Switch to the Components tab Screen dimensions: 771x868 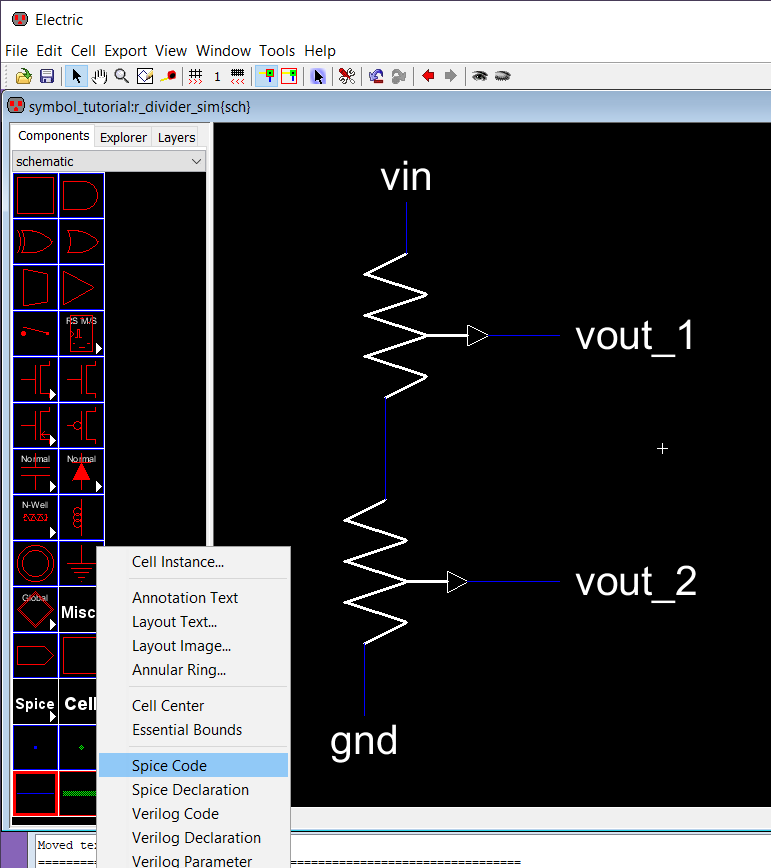point(53,136)
